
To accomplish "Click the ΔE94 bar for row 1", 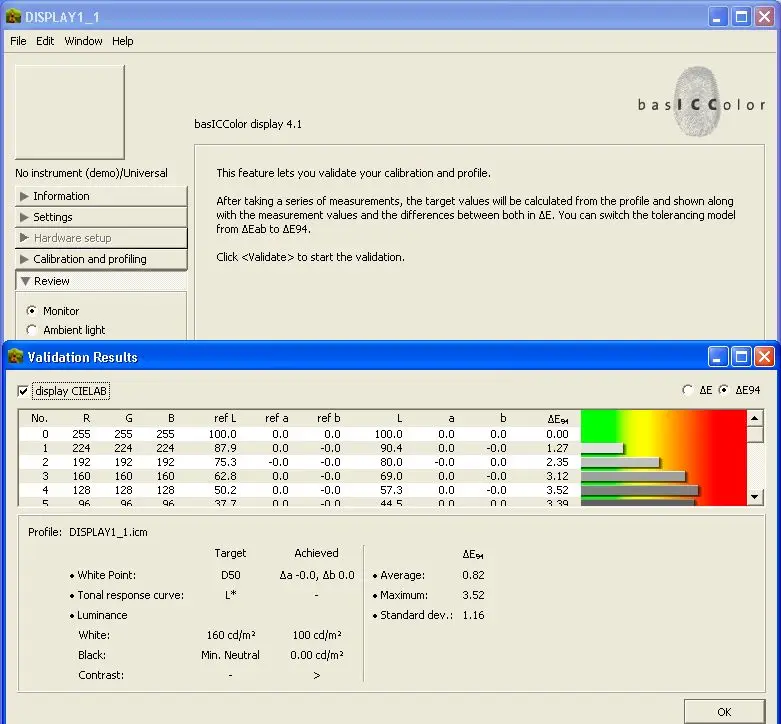I will tap(602, 448).
